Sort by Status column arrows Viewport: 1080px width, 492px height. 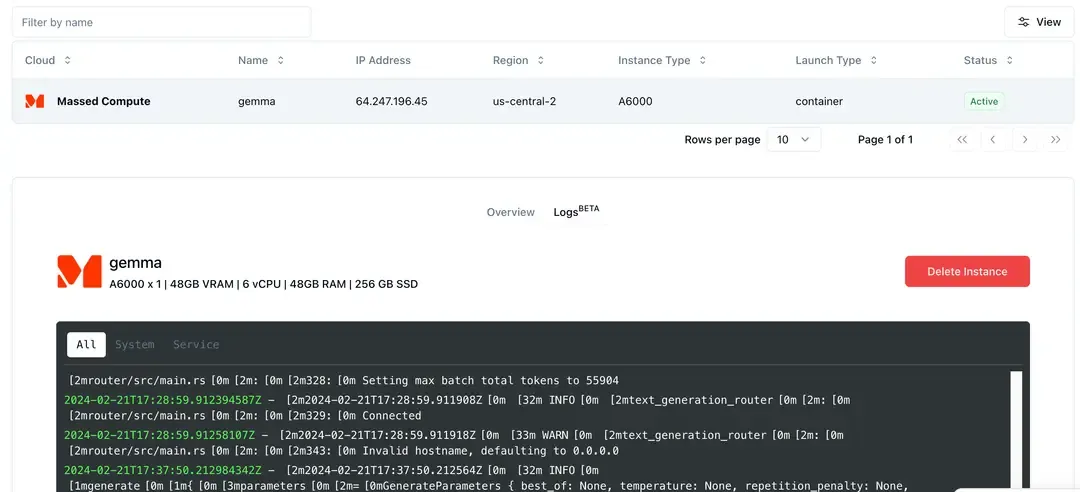tap(1010, 60)
